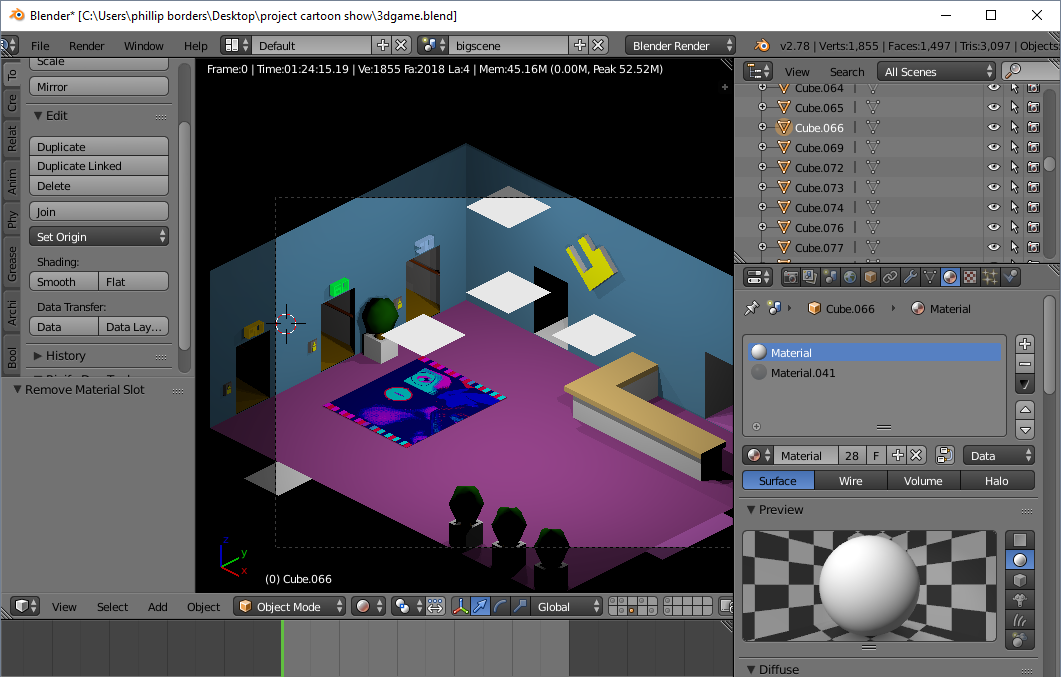The image size is (1061, 677).
Task: Open the Set Origin dropdown
Action: click(x=99, y=237)
